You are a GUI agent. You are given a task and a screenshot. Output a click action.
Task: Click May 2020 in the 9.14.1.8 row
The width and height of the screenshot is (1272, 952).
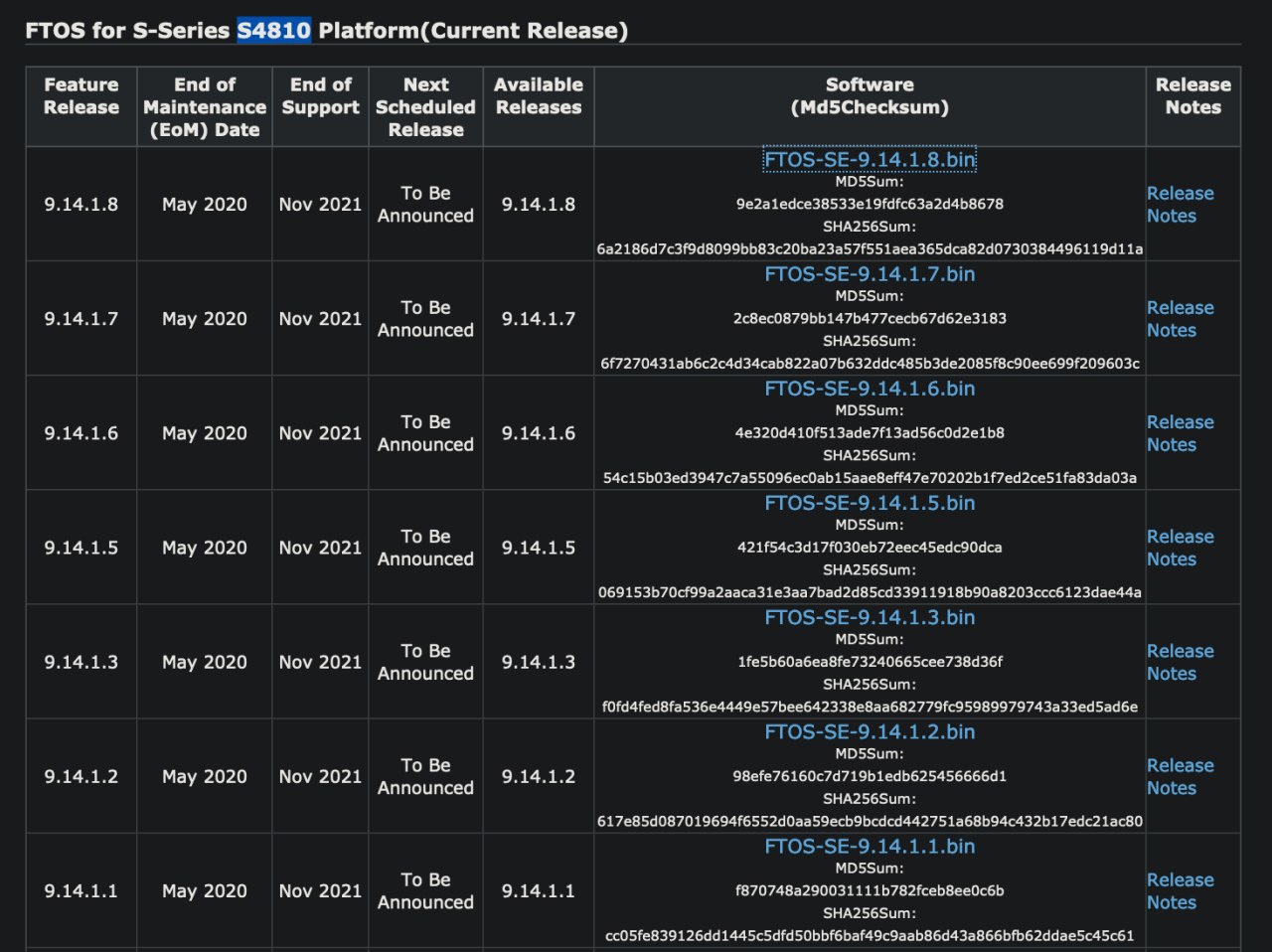point(205,205)
